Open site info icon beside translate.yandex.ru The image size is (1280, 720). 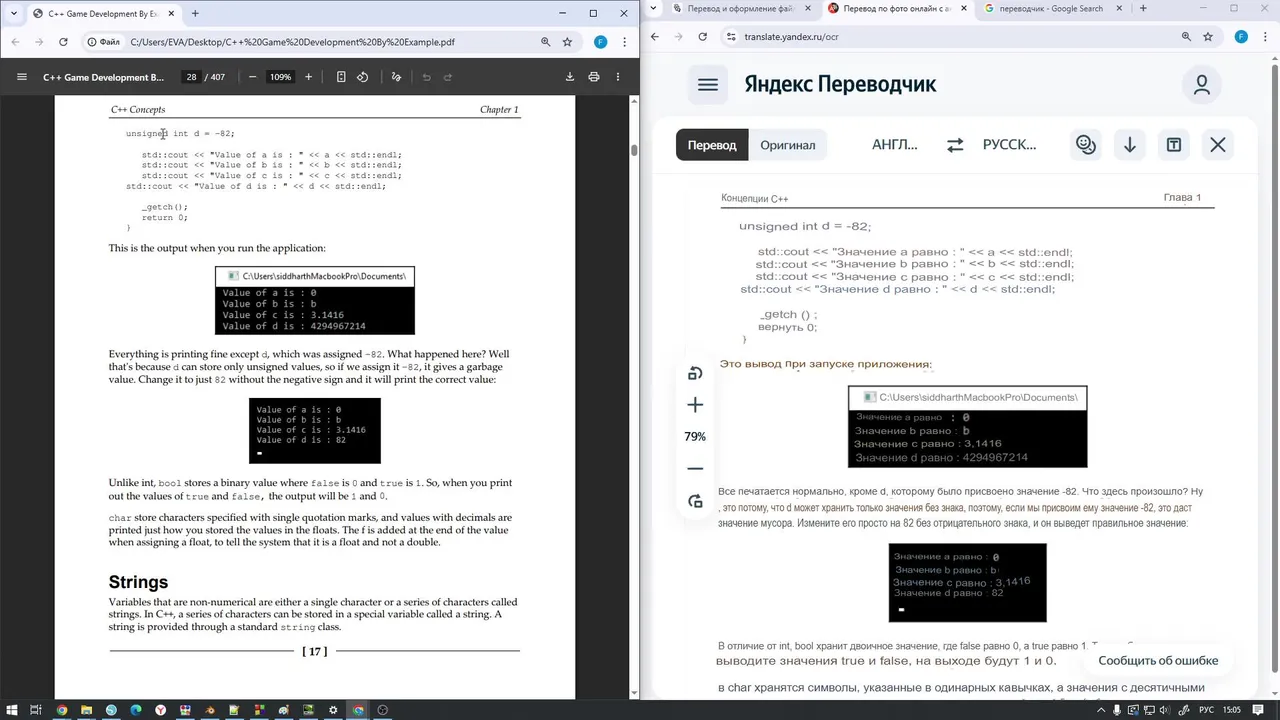coord(731,36)
